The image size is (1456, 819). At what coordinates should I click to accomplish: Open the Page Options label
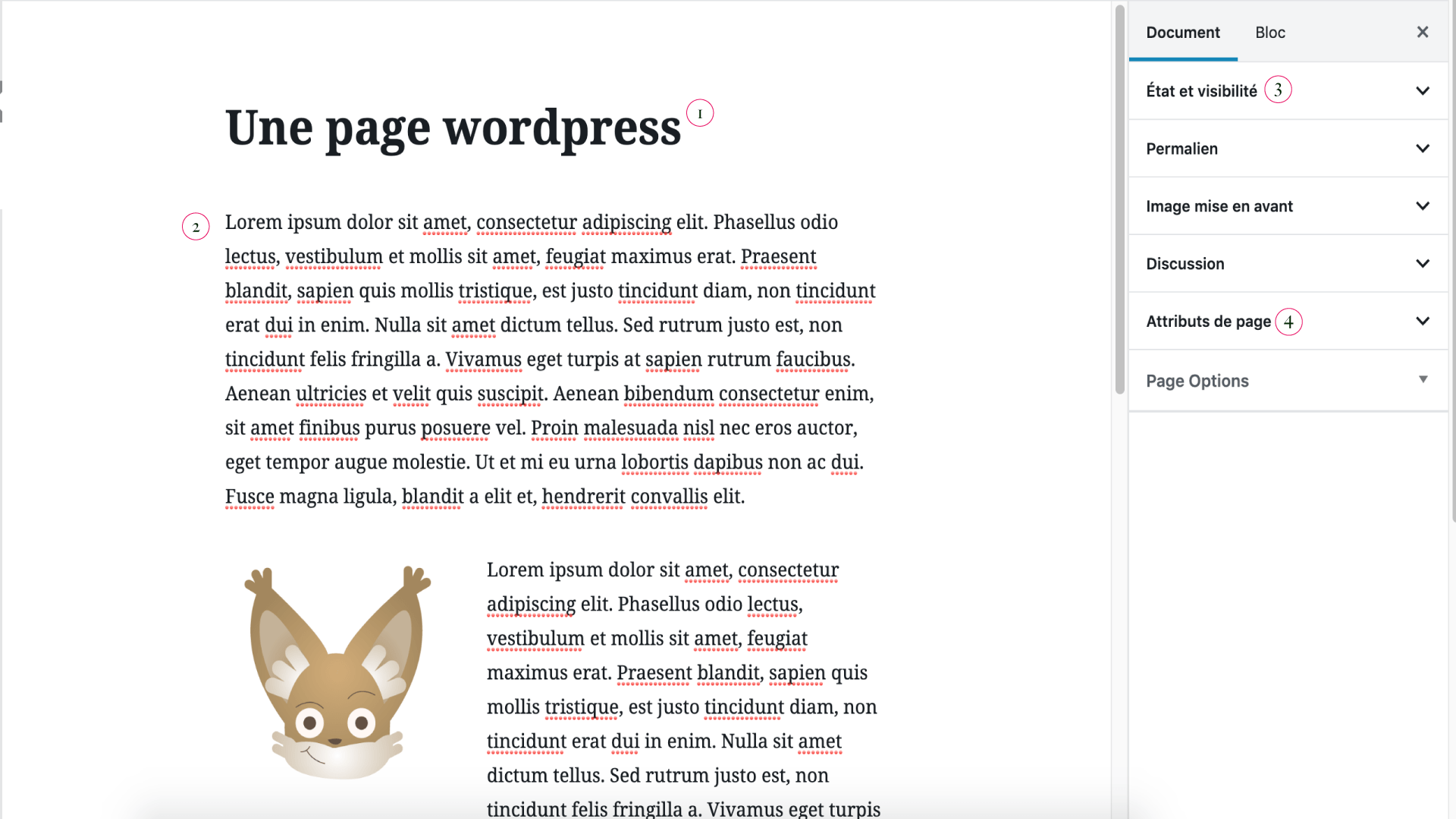1197,381
